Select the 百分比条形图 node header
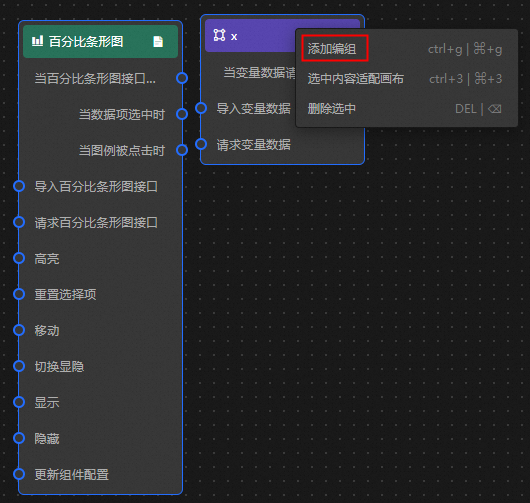Viewport: 530px width, 503px height. pyautogui.click(x=100, y=42)
